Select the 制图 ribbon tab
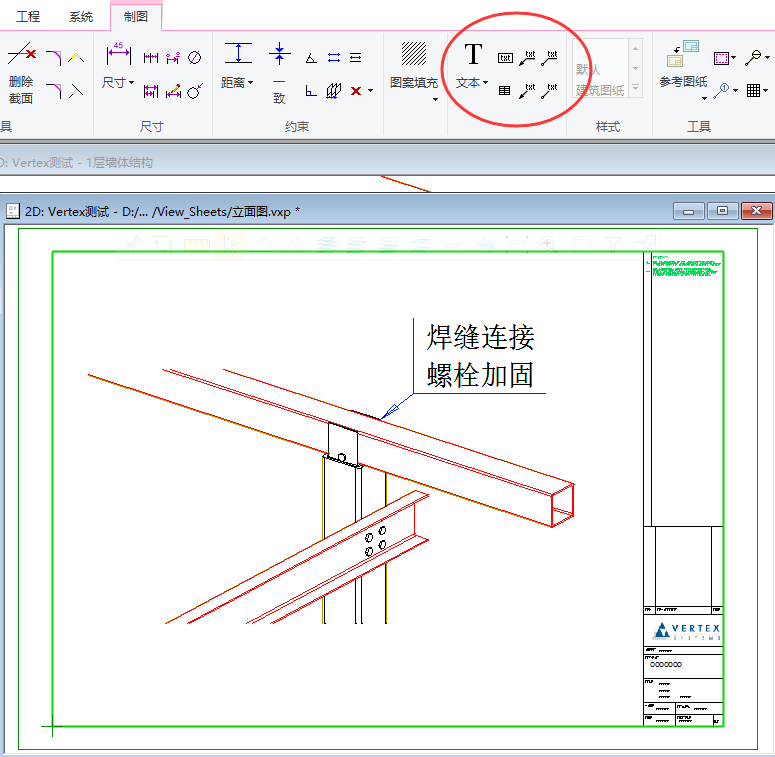The image size is (775, 757). point(136,17)
